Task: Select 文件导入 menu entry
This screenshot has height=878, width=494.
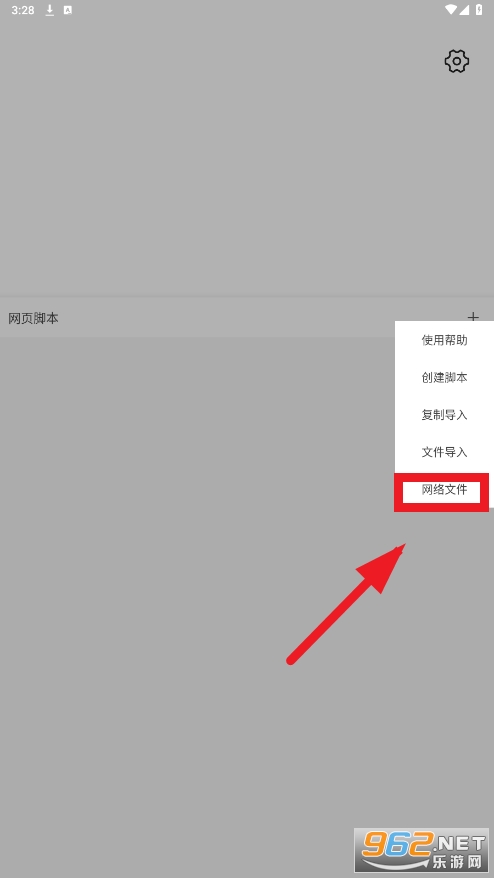Action: [444, 452]
